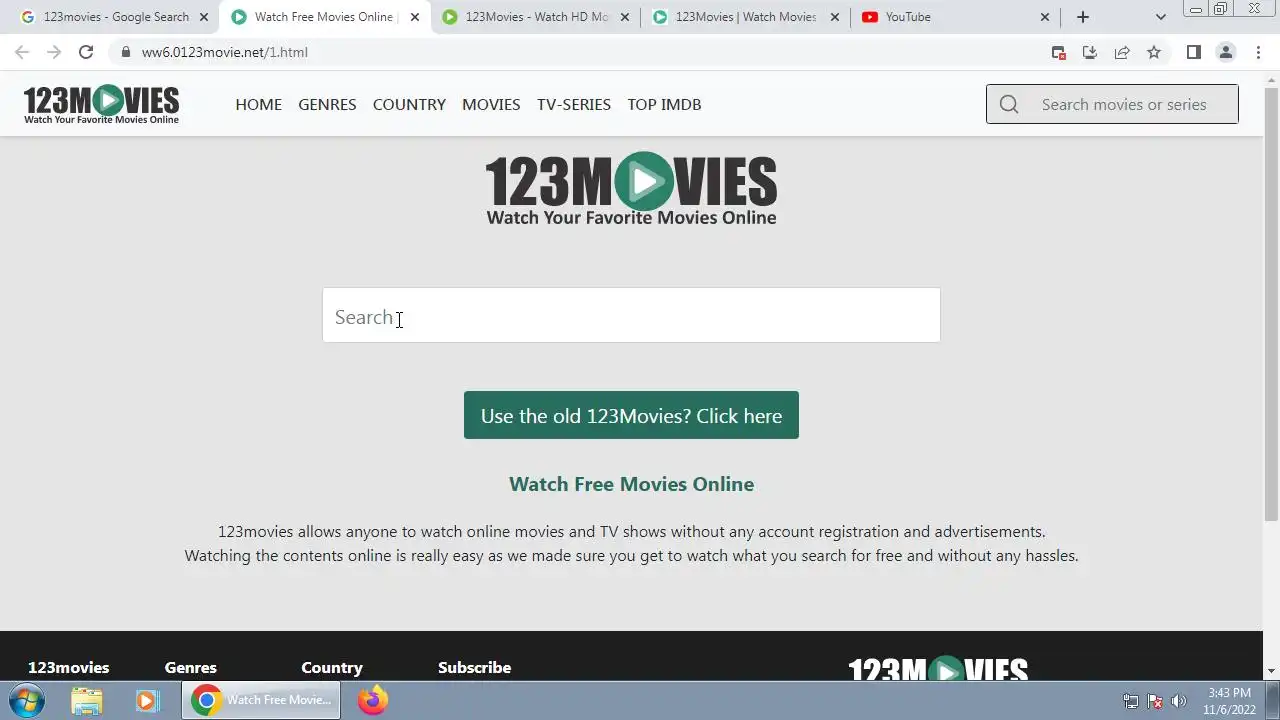1280x720 pixels.
Task: Click the blocked pop-up icon in address bar
Action: click(x=1059, y=52)
